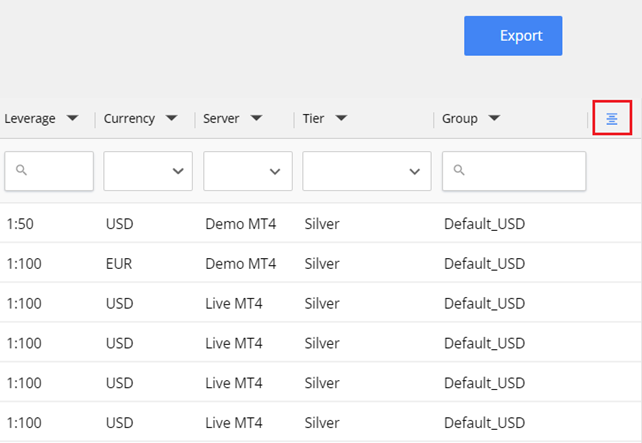Focus the Leverage filter search field
642x443 pixels.
pos(58,171)
